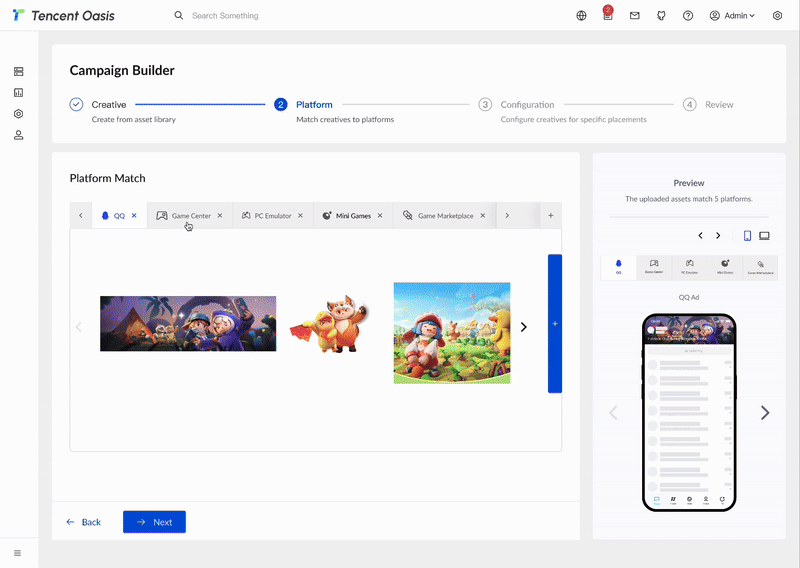Select PC Emulator in preview strip
The width and height of the screenshot is (800, 568).
click(690, 267)
